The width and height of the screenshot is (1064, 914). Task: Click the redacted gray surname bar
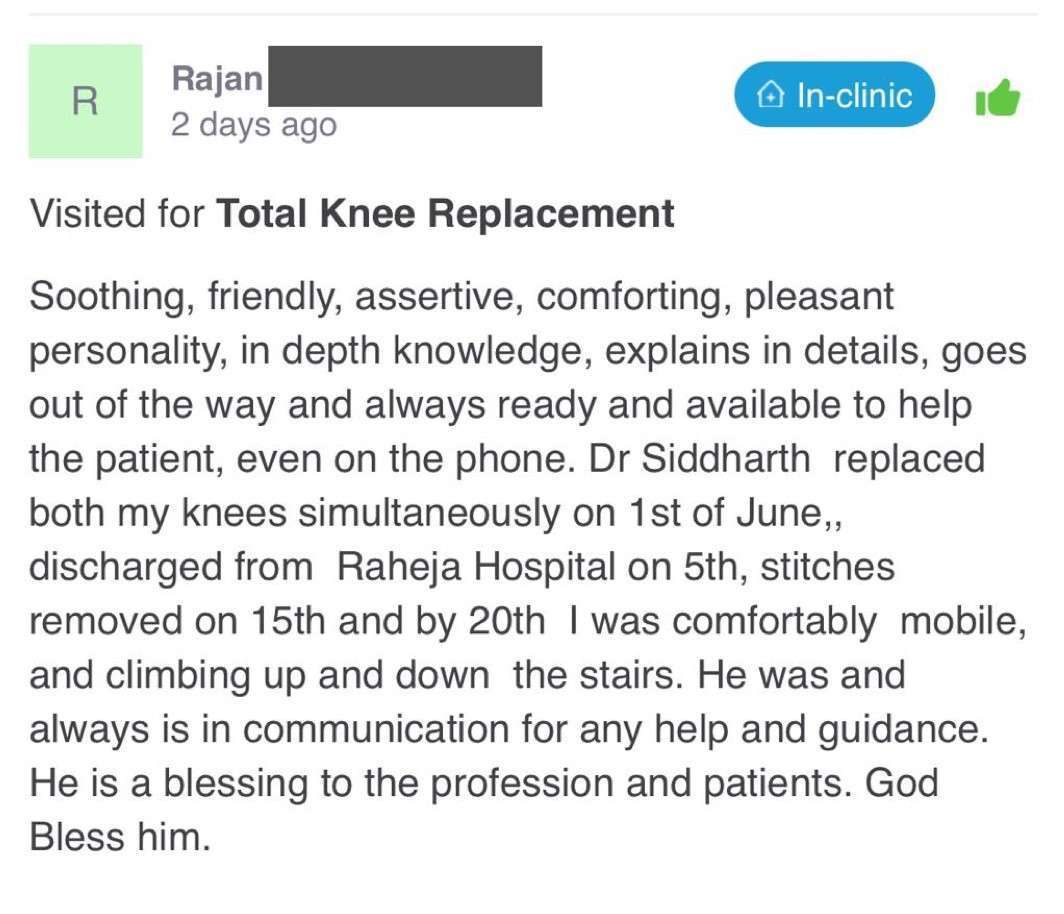pos(404,77)
